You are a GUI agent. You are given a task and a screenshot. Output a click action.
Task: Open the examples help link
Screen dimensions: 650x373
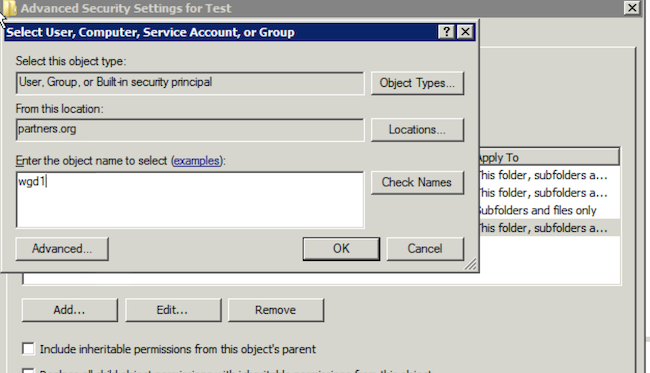pos(196,161)
